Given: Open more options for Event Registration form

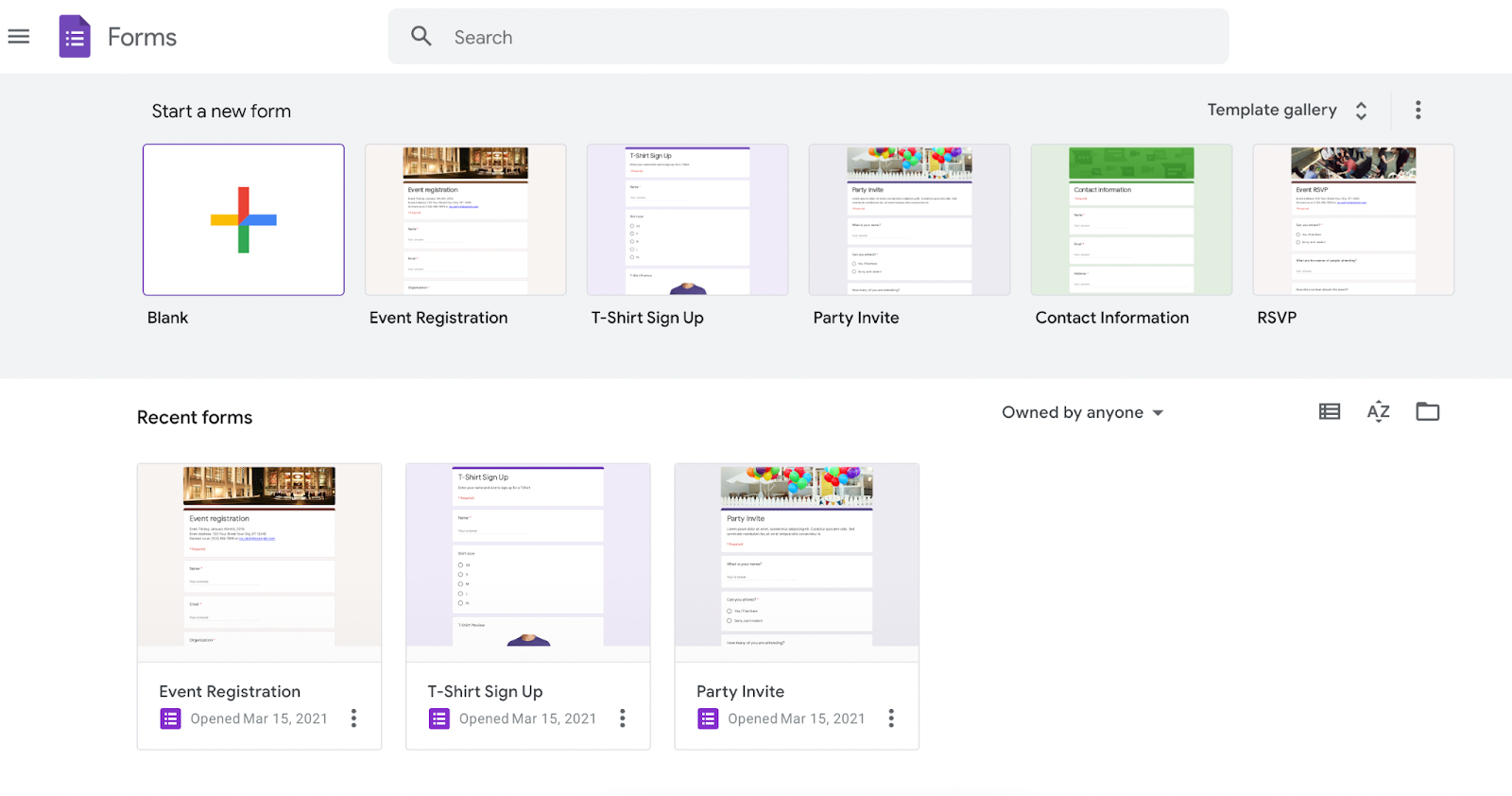Looking at the screenshot, I should click(x=353, y=718).
